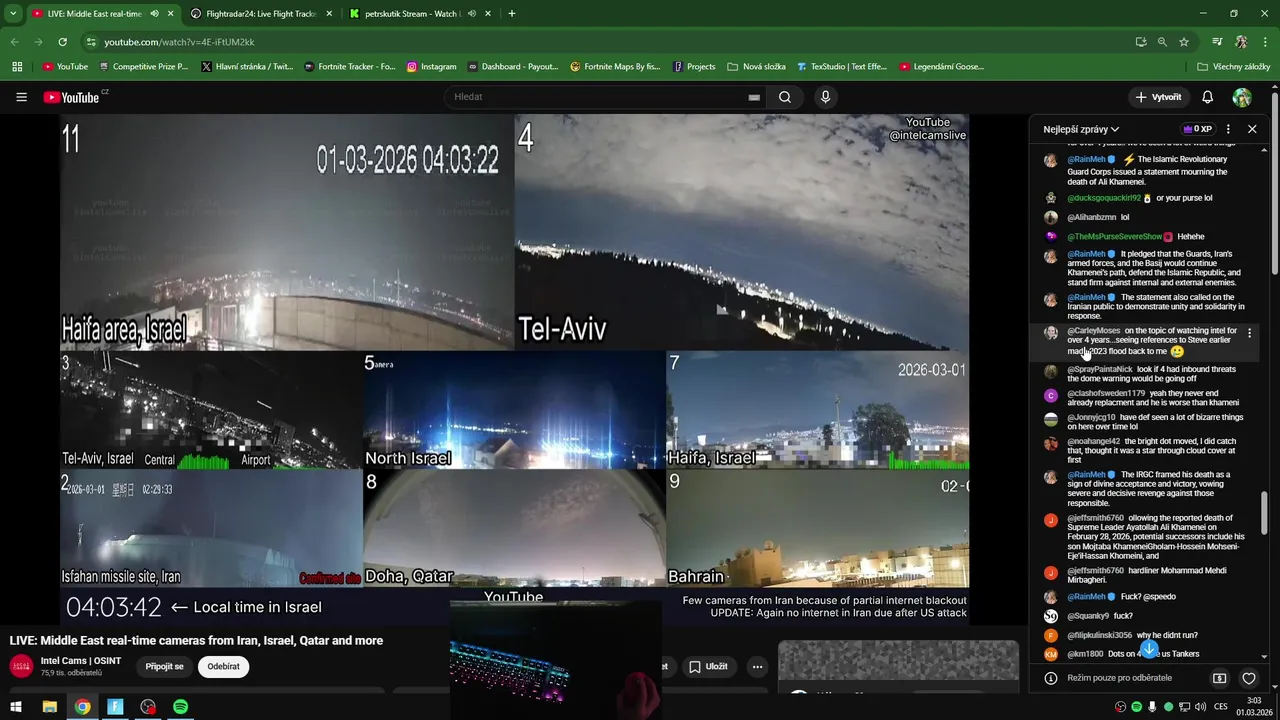Click the @SprayPaintaNick username in chat

1100,370
